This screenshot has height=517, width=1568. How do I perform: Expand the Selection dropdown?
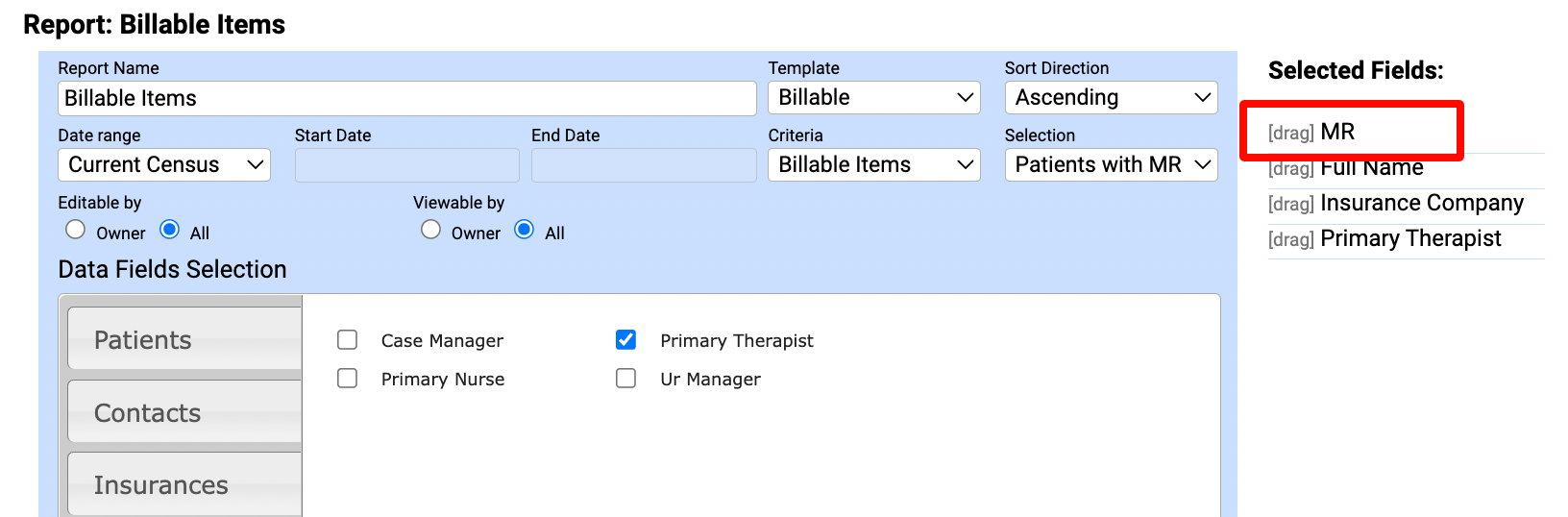coord(1111,165)
